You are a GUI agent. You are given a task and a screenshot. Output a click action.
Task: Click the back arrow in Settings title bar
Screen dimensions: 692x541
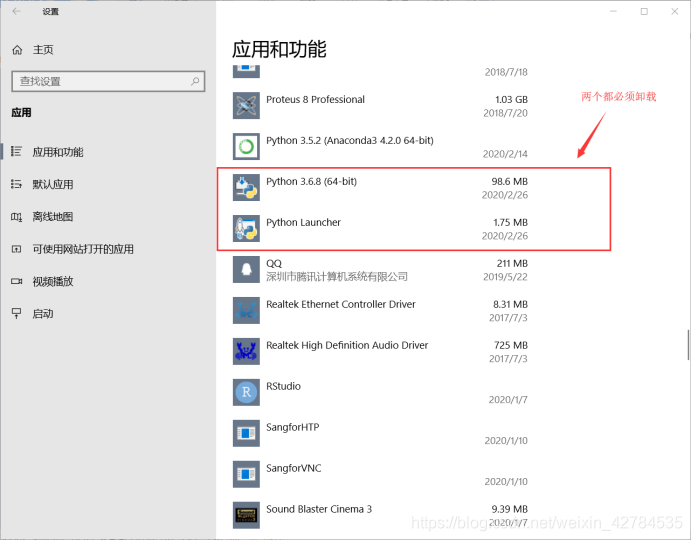coord(16,11)
